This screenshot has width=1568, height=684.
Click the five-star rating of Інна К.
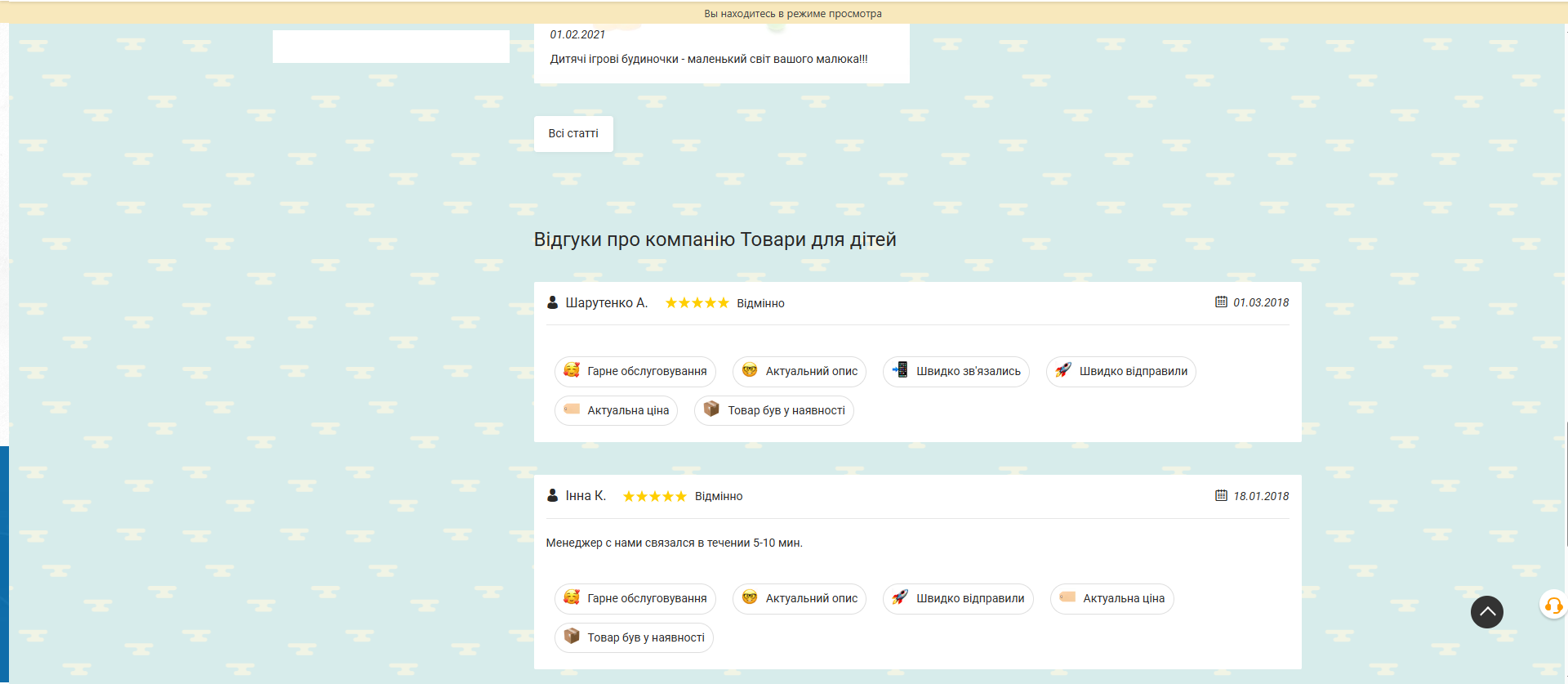coord(654,496)
